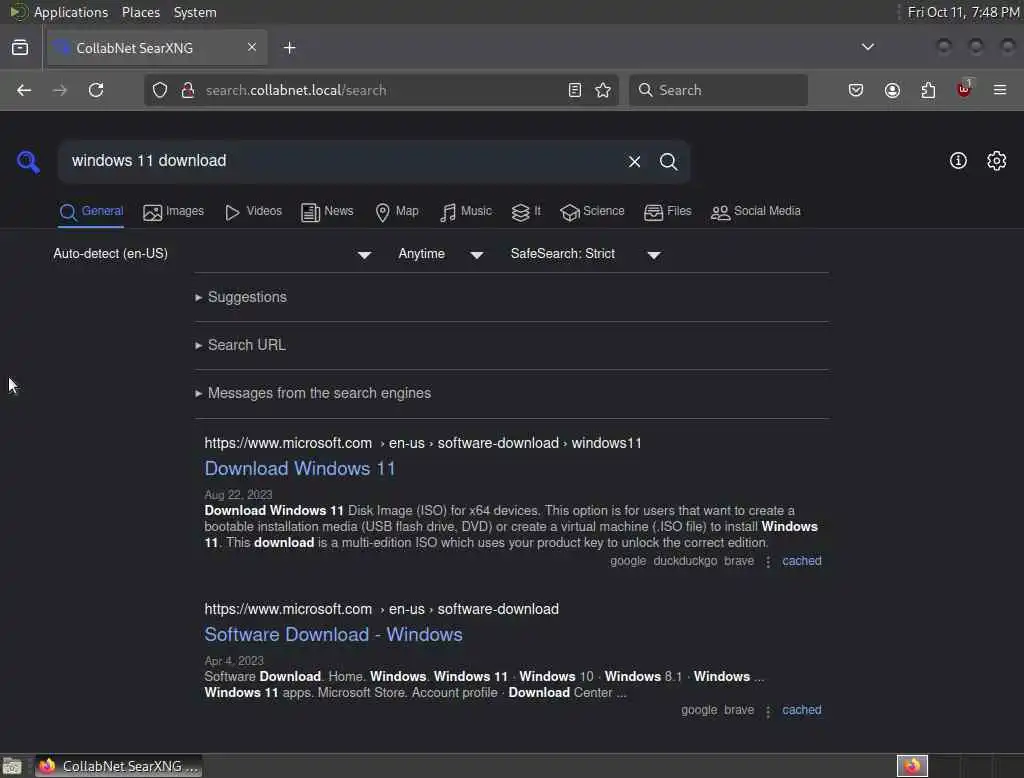This screenshot has height=778, width=1024.
Task: Switch to the Videos category tab
Action: (x=253, y=212)
